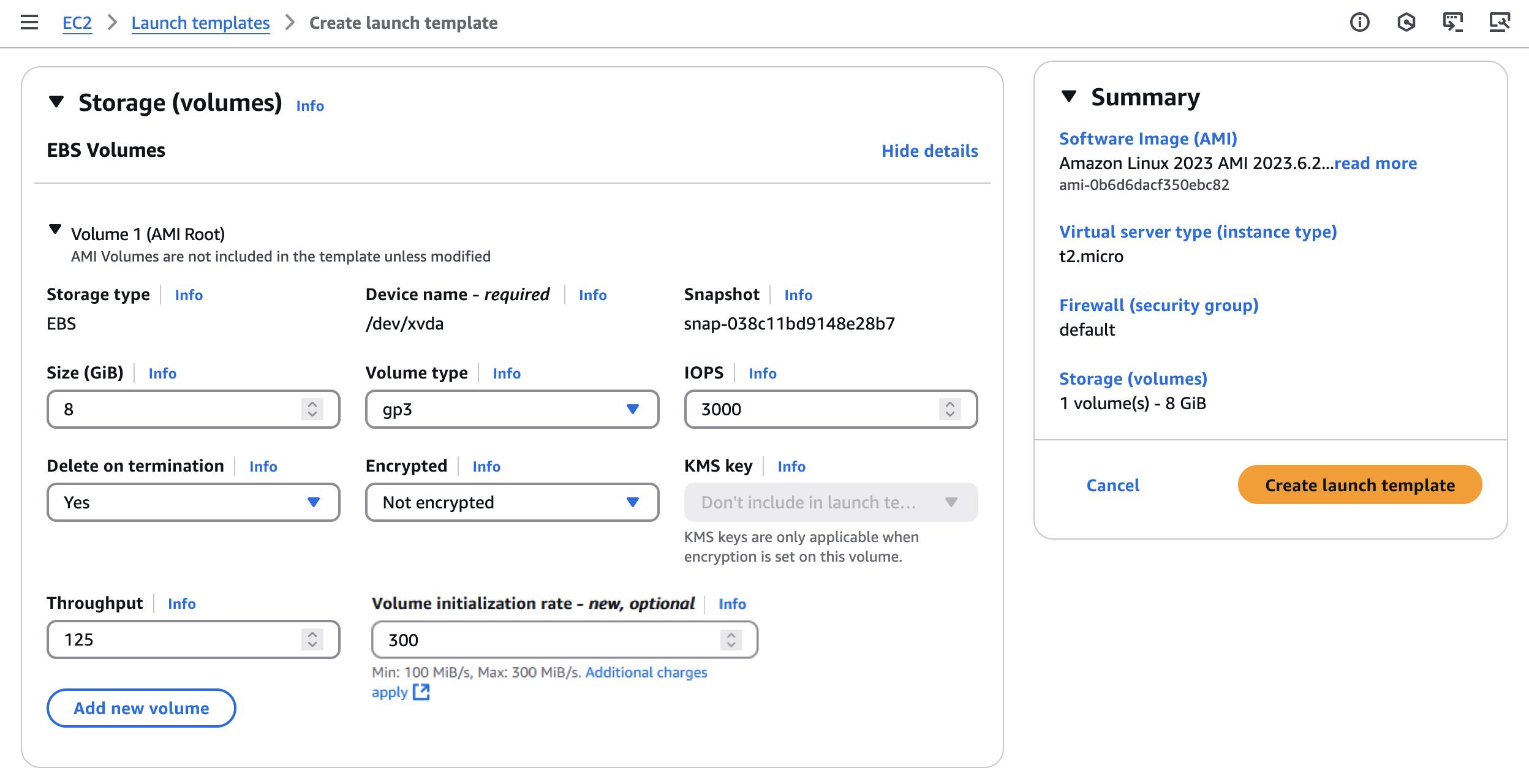
Task: Open the hamburger navigation menu
Action: (29, 23)
